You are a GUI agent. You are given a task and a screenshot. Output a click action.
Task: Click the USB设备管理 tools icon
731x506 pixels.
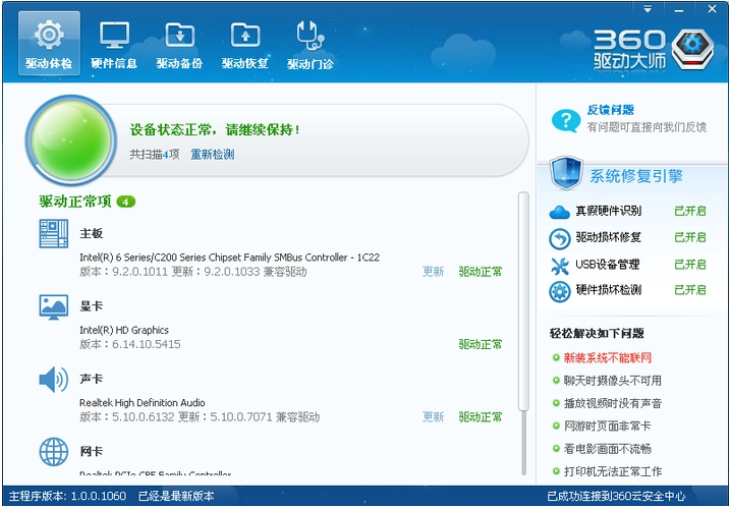pos(559,265)
